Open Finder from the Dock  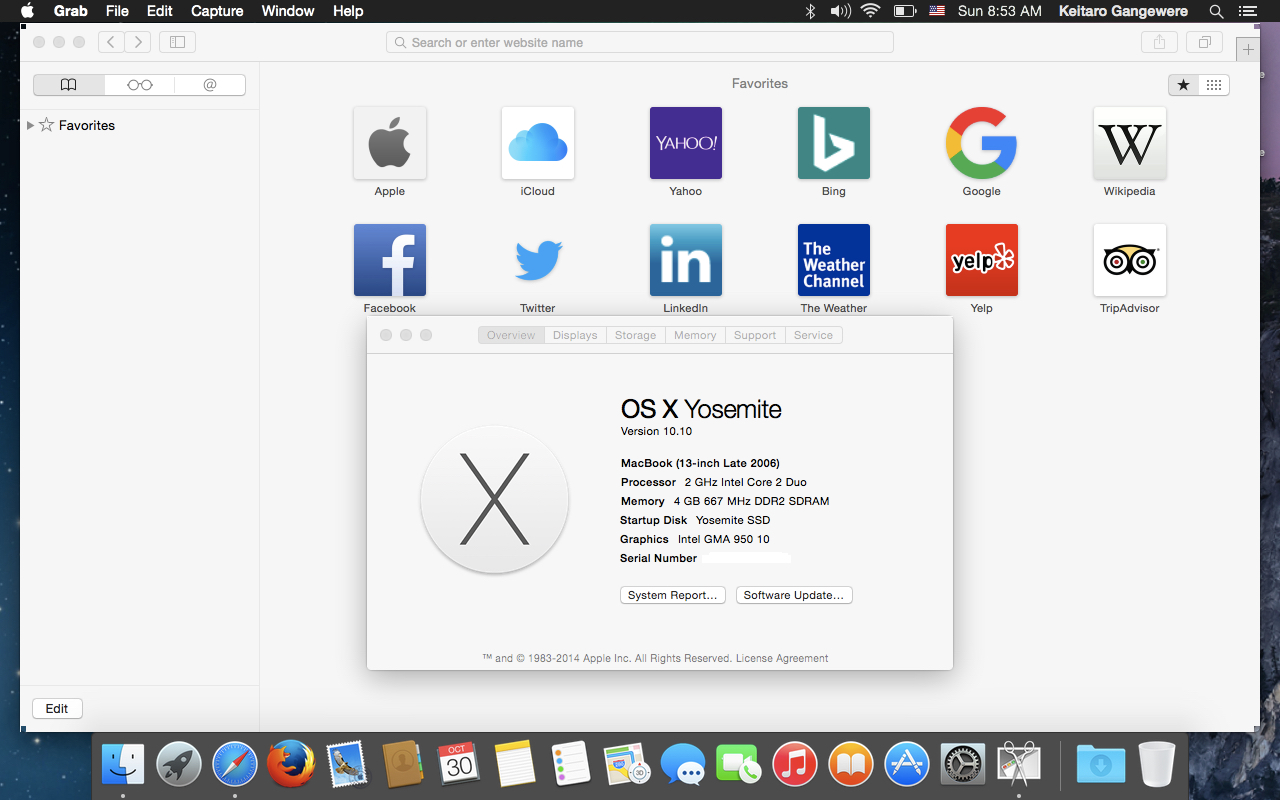coord(124,765)
